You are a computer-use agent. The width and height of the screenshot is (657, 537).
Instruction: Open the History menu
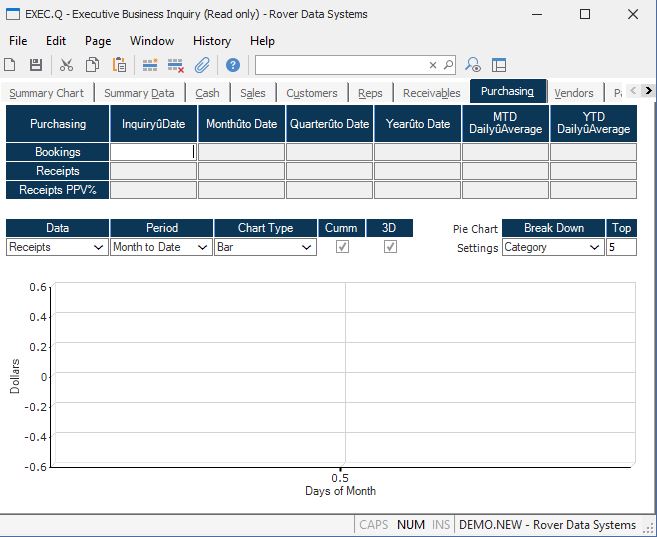click(211, 41)
